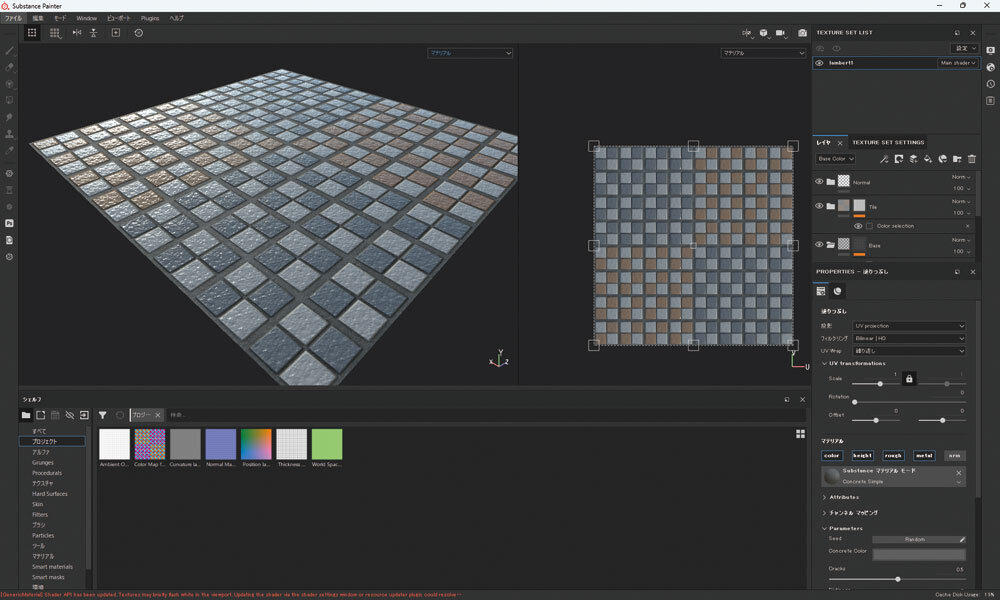
Task: Toggle the height material channel button
Action: [863, 456]
